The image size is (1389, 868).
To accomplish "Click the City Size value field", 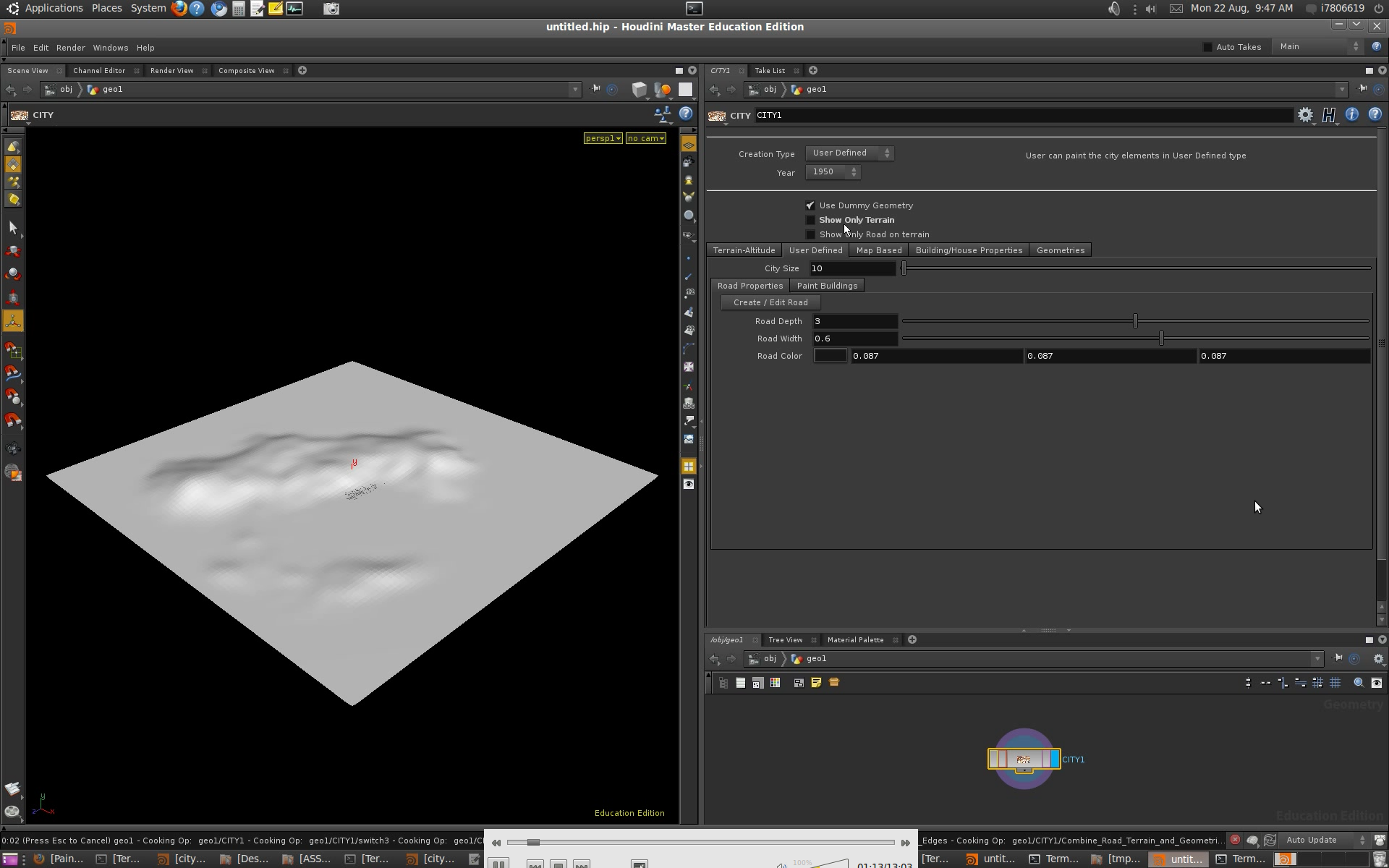I will (x=852, y=268).
